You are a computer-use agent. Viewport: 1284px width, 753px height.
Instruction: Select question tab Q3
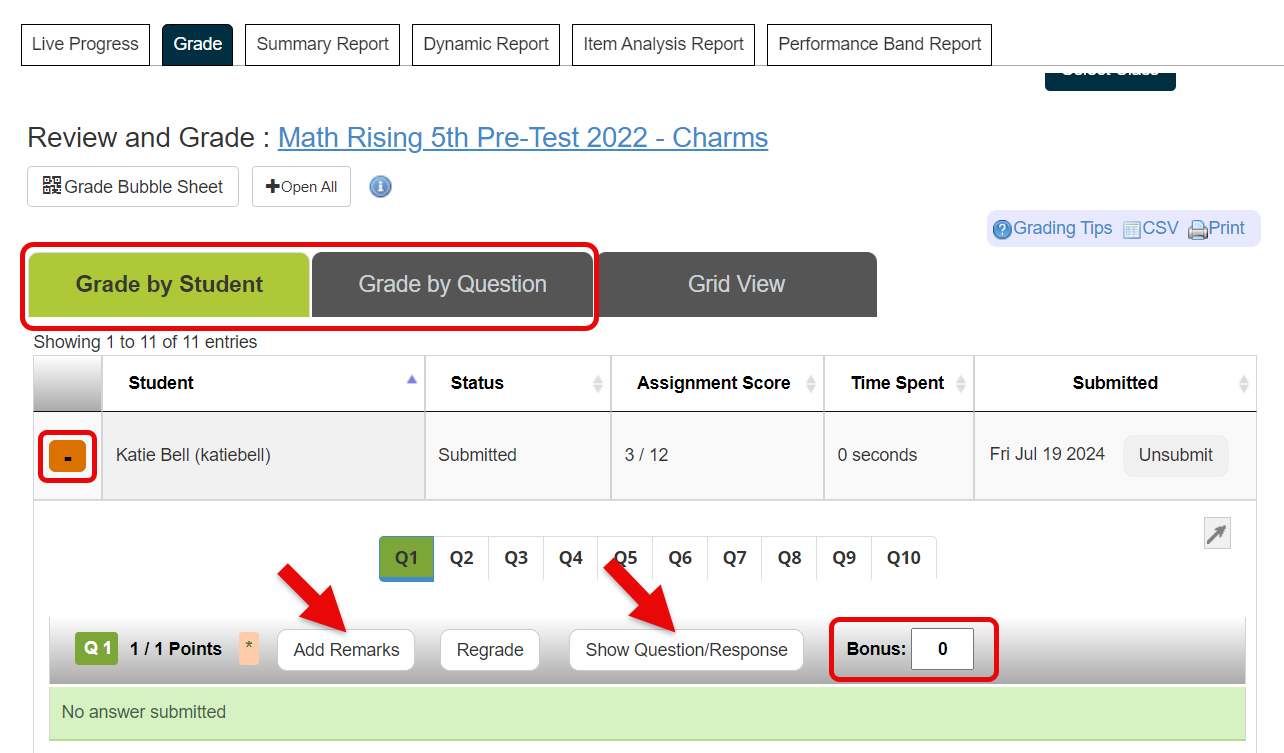pos(516,558)
